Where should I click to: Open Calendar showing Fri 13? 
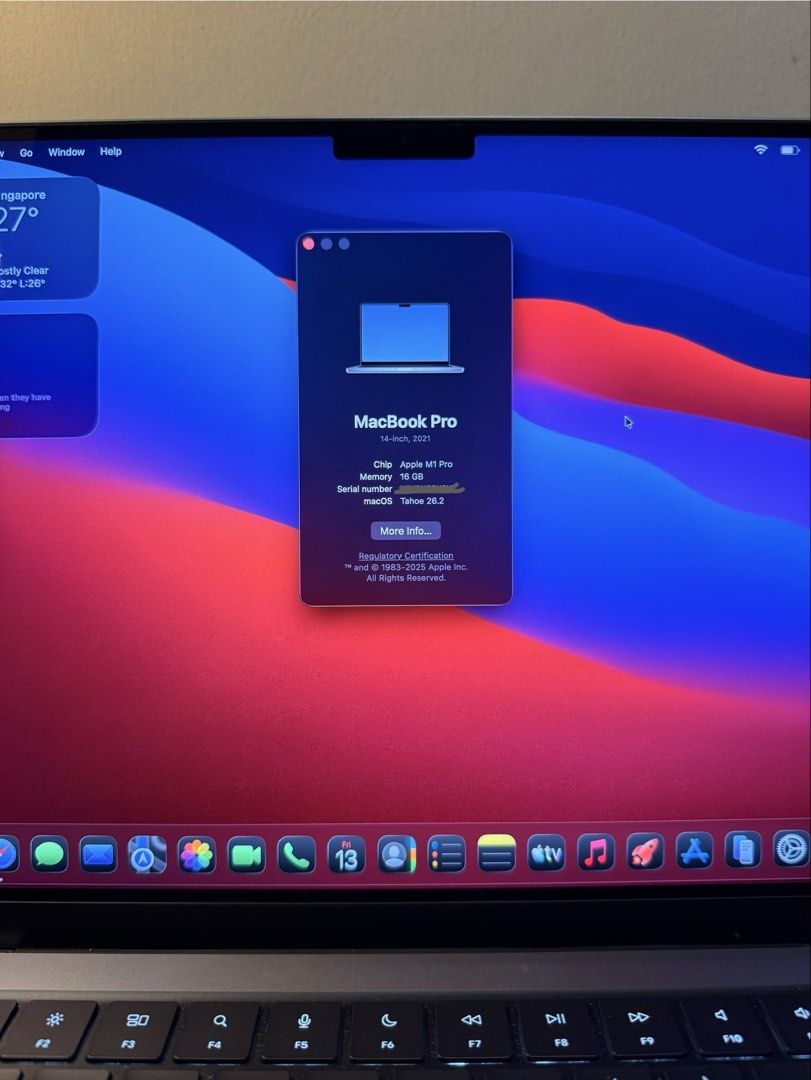(x=346, y=855)
